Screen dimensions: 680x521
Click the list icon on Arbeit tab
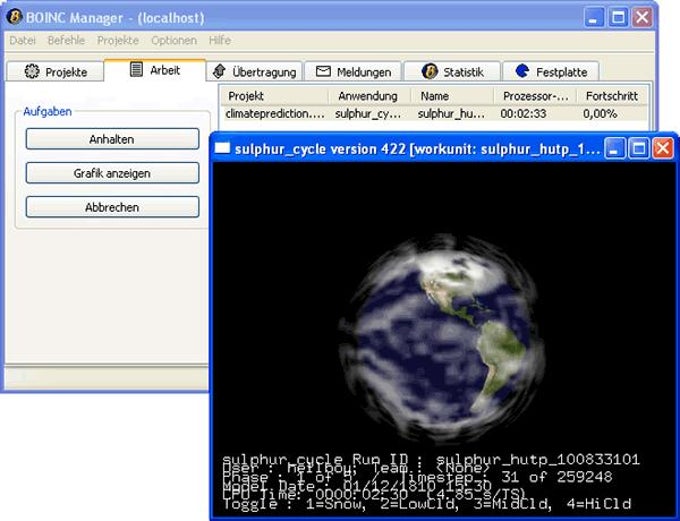coord(137,69)
